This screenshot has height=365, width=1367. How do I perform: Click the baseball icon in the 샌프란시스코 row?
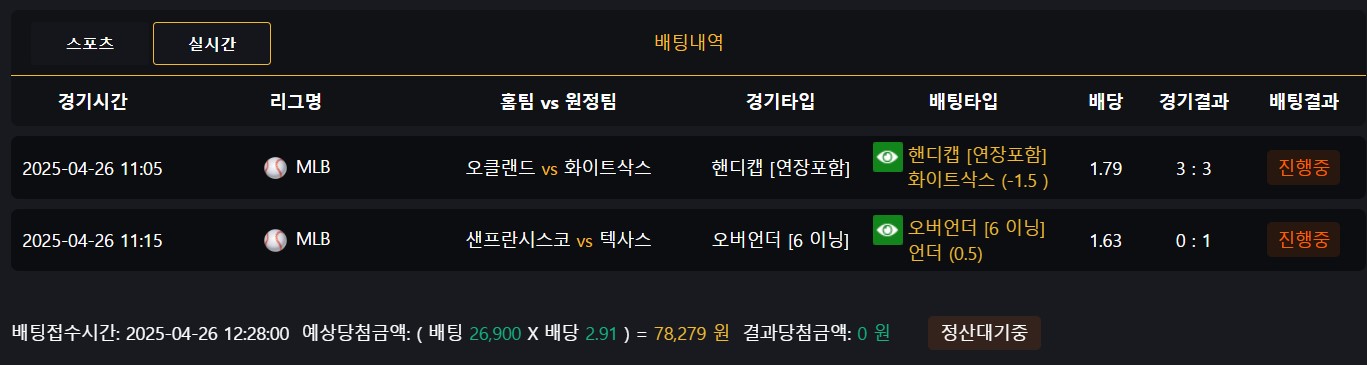pos(275,240)
